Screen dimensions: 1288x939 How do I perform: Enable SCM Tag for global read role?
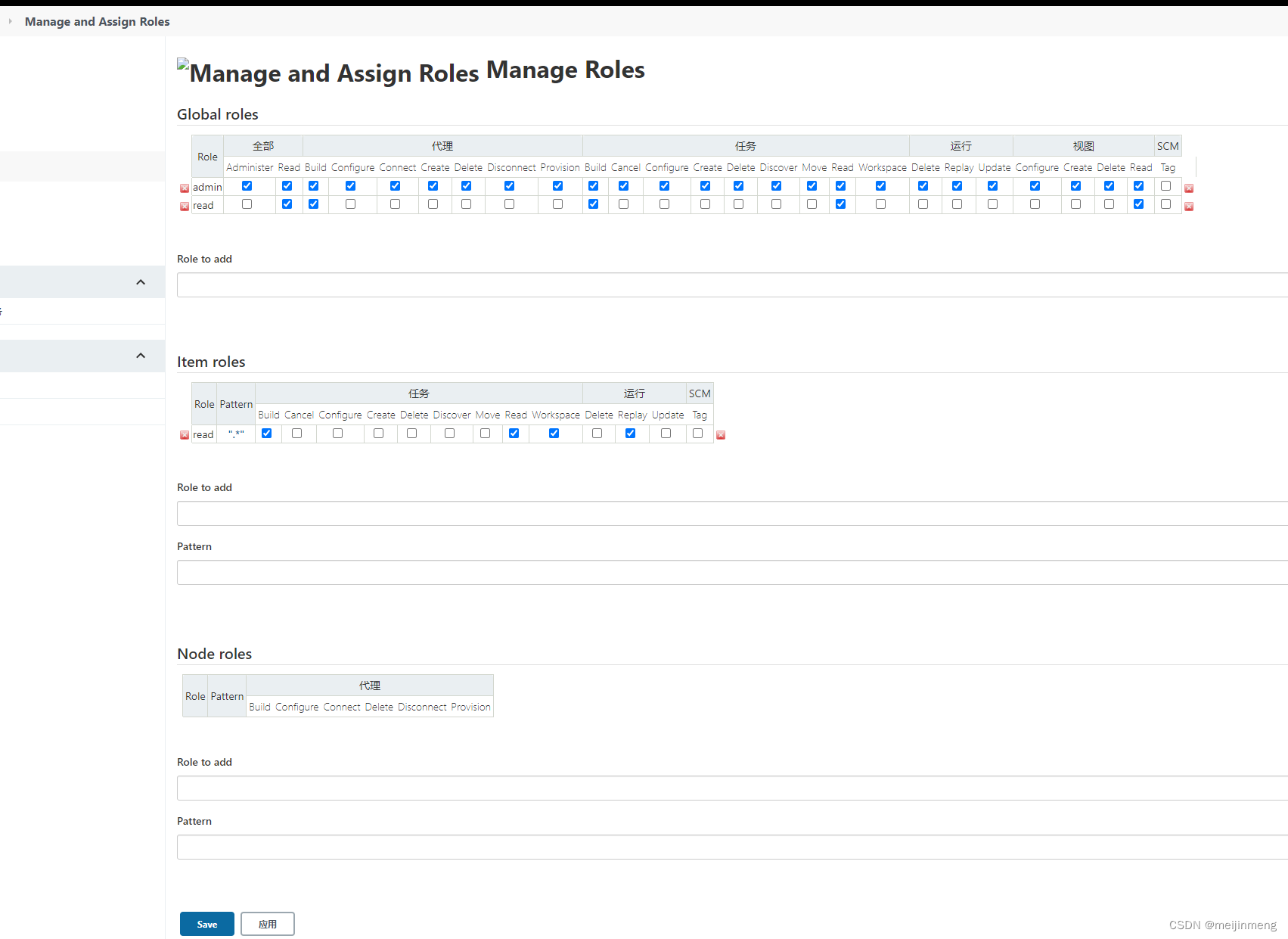1165,204
